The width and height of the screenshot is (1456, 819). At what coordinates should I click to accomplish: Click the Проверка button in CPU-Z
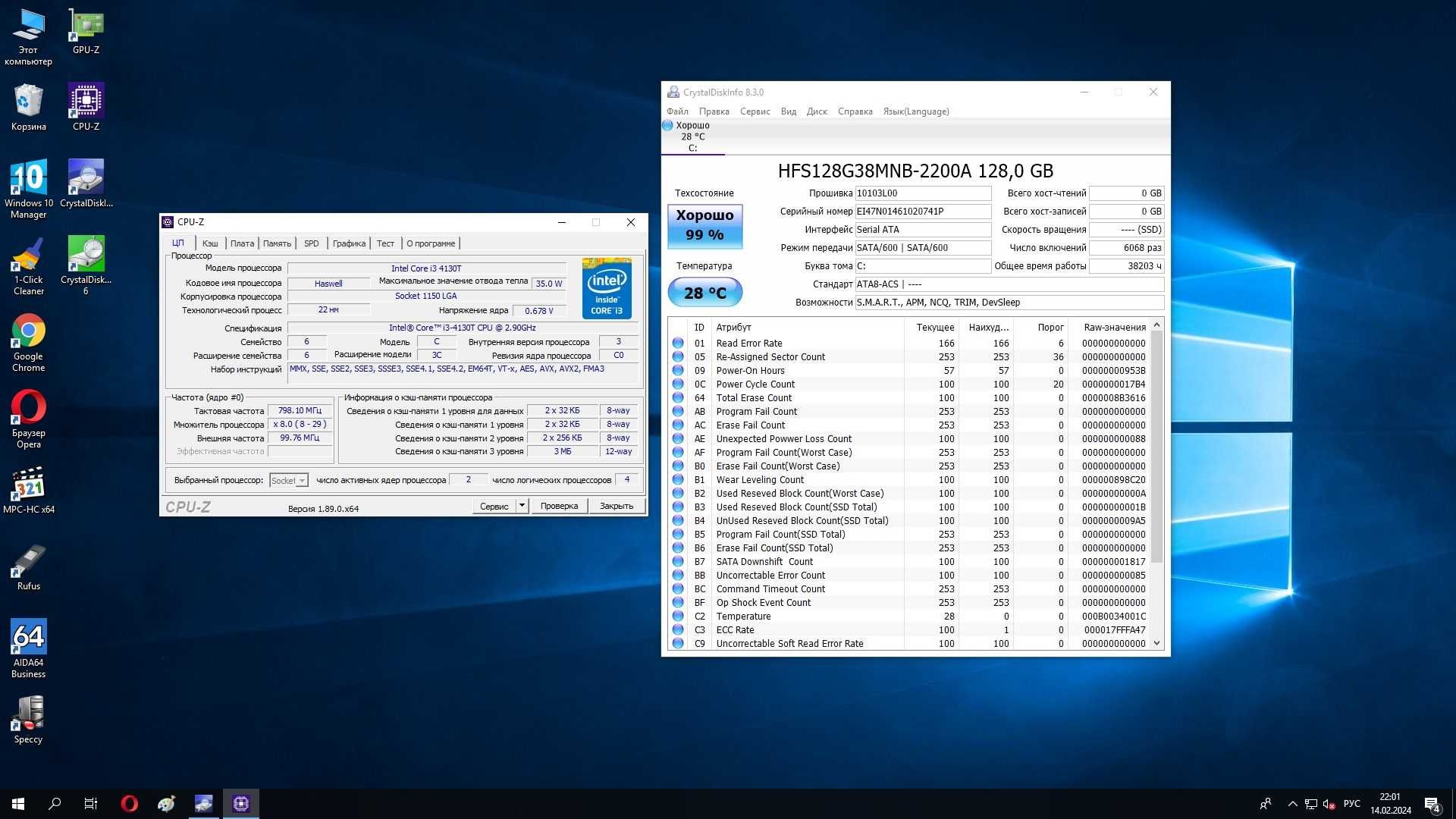click(559, 506)
